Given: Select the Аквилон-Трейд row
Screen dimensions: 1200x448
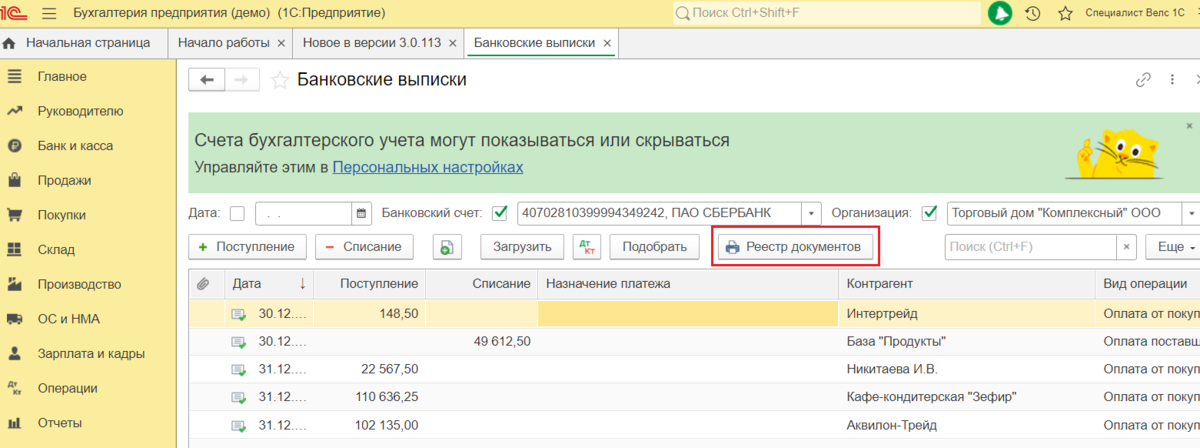Looking at the screenshot, I should 694,425.
